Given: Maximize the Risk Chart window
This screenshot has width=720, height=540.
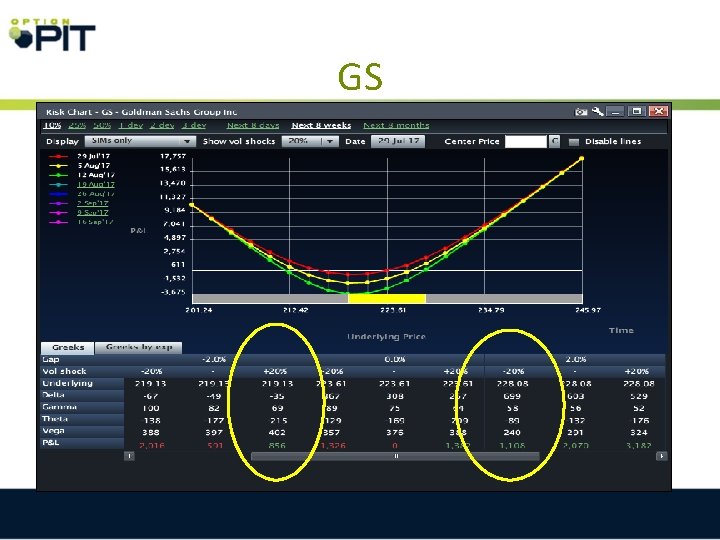Looking at the screenshot, I should (x=636, y=111).
